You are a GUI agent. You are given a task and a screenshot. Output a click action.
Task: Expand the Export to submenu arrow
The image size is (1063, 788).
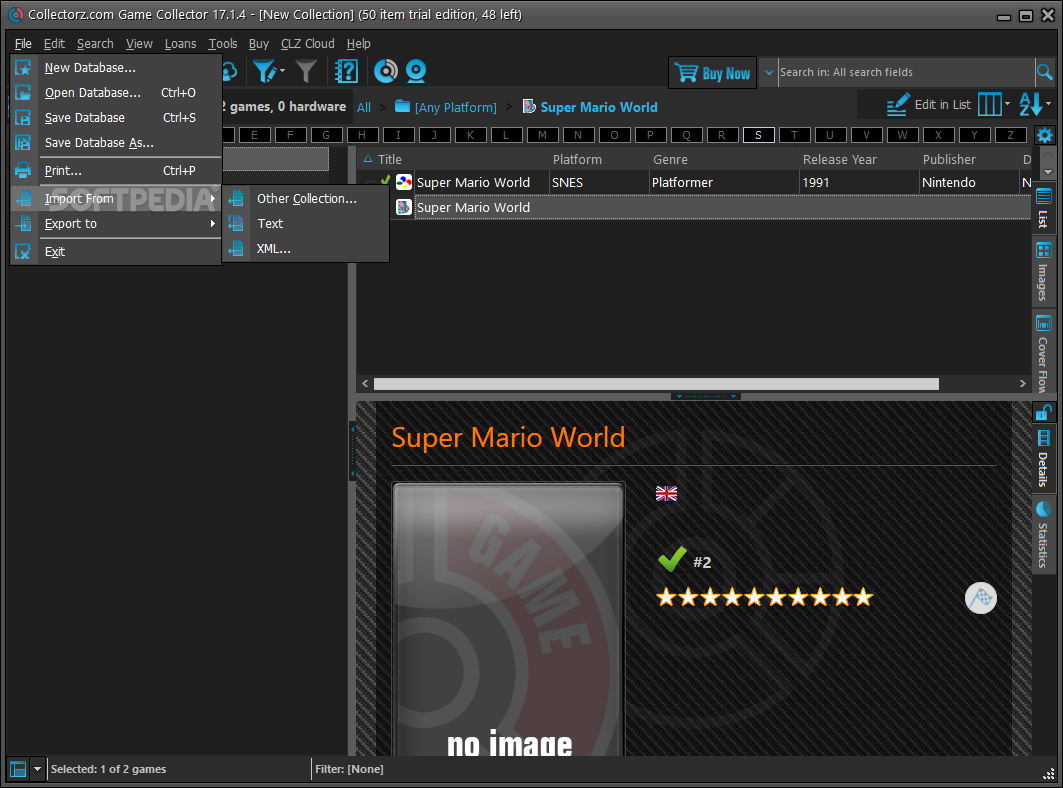(x=213, y=224)
